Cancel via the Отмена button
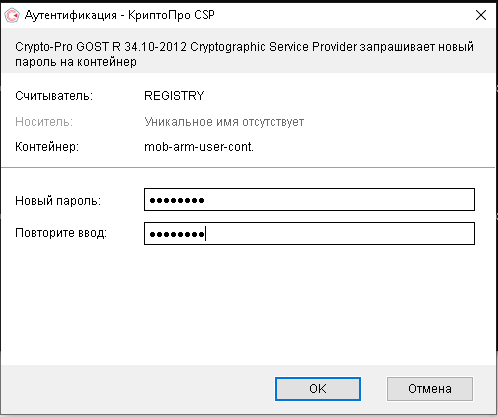498x417 pixels. tap(430, 389)
